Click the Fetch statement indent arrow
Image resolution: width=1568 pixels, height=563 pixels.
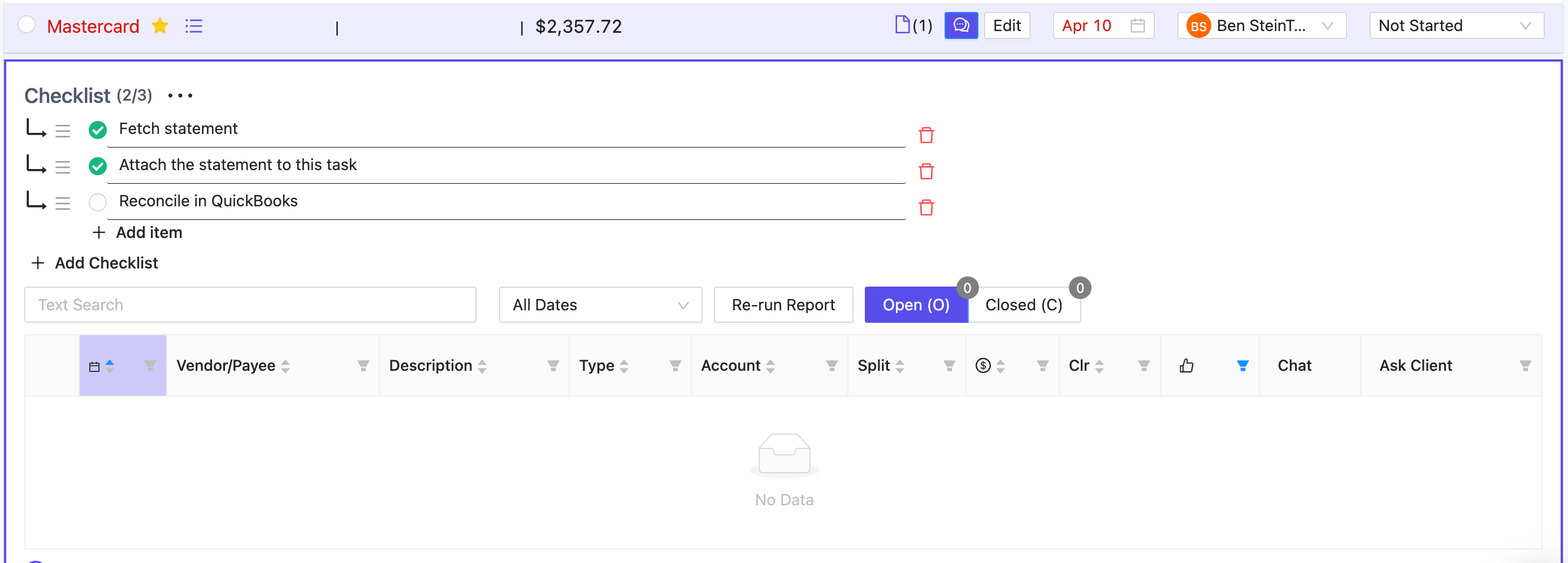click(36, 128)
